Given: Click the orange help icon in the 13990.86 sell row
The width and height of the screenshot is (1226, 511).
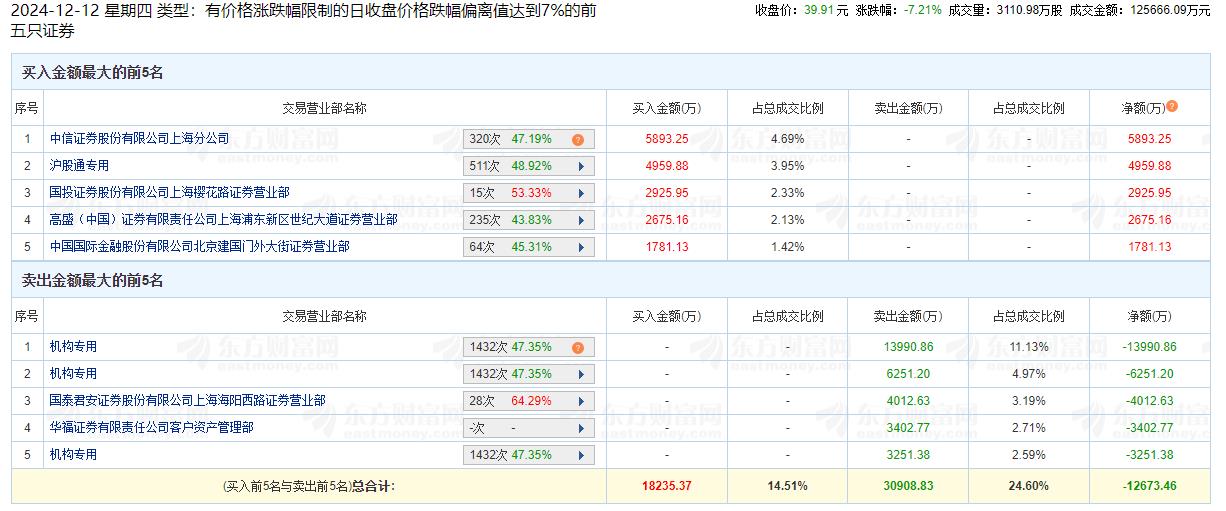Looking at the screenshot, I should (578, 348).
